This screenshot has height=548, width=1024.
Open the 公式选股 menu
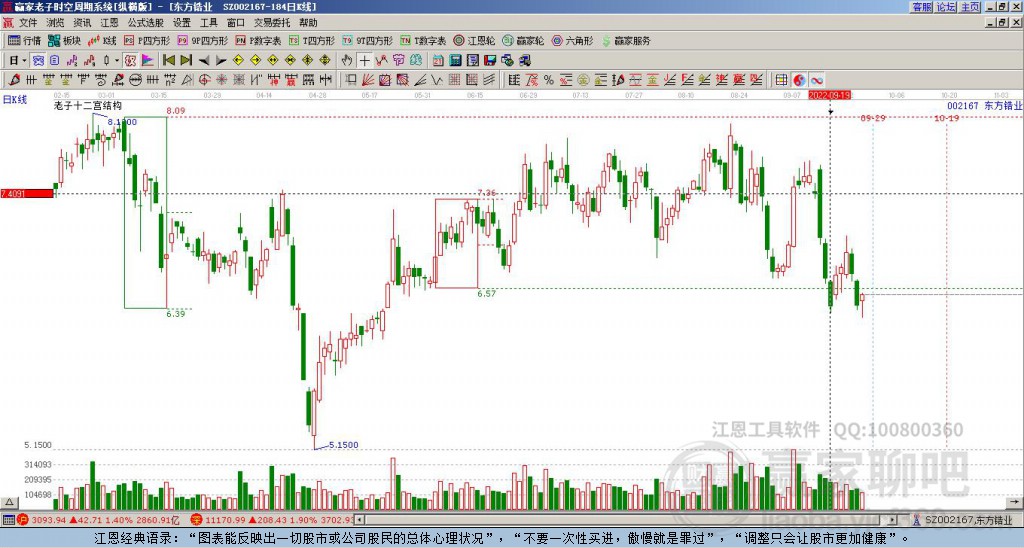(146, 23)
